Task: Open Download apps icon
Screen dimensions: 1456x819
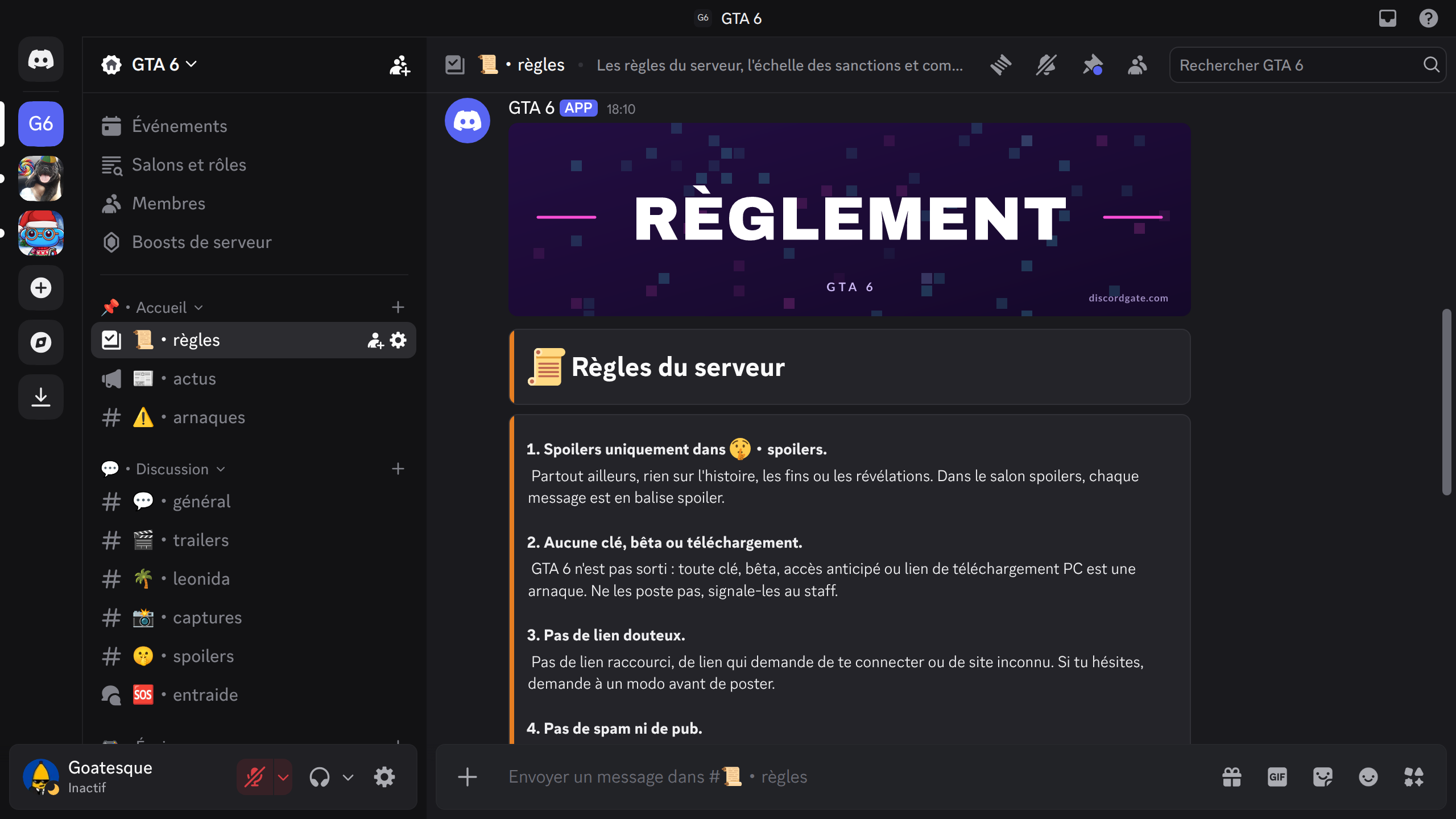Action: (41, 397)
